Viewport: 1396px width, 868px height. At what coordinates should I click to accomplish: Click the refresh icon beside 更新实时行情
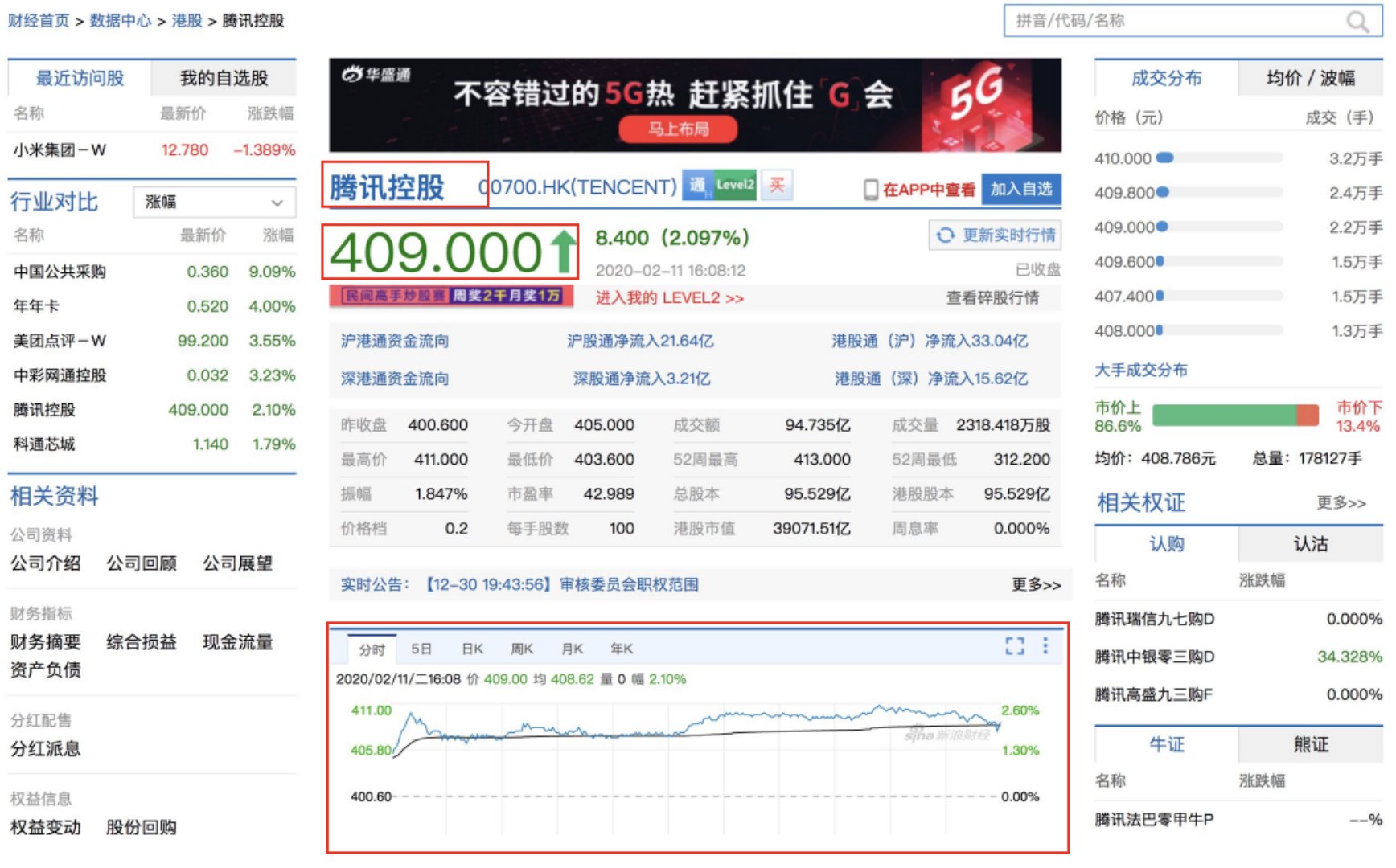(x=946, y=235)
